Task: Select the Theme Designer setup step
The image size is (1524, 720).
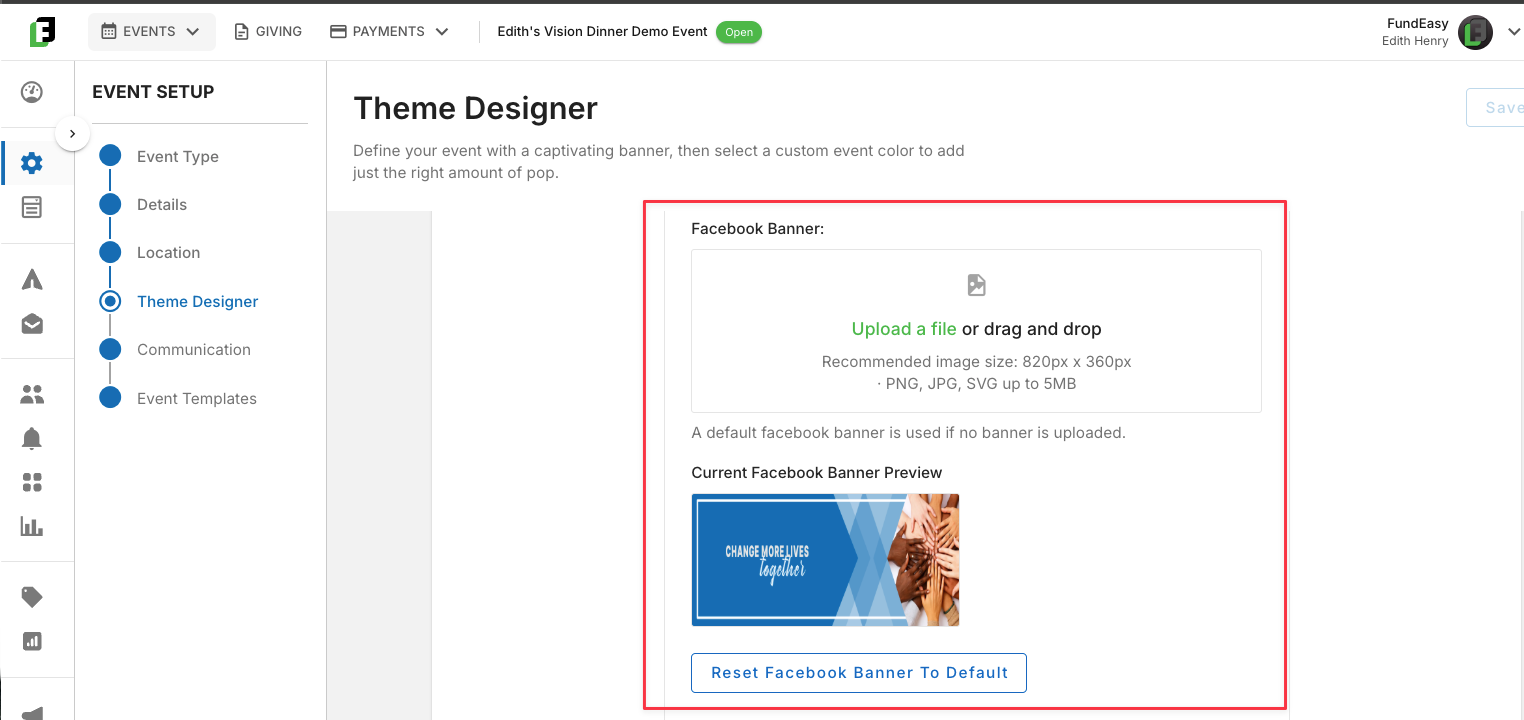Action: (197, 301)
